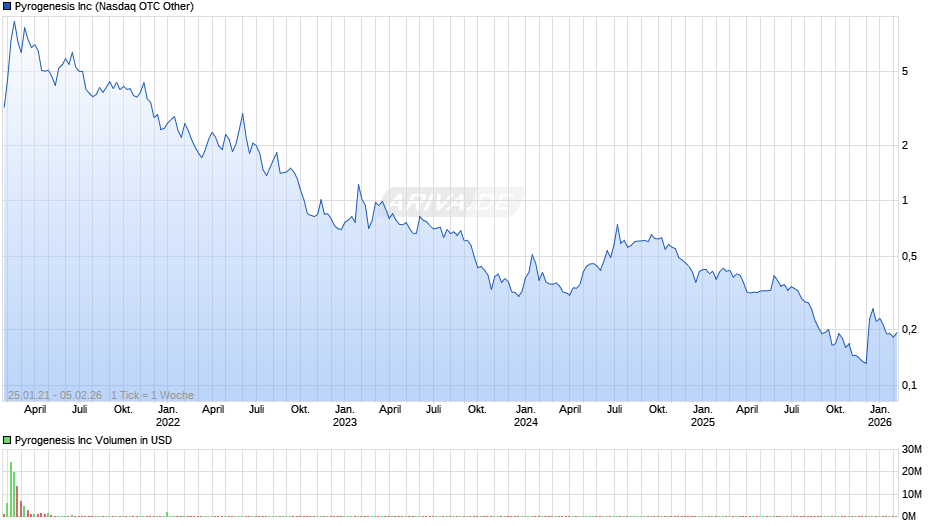Click the Jan. 2022 time axis label
The image size is (940, 526).
tap(168, 416)
